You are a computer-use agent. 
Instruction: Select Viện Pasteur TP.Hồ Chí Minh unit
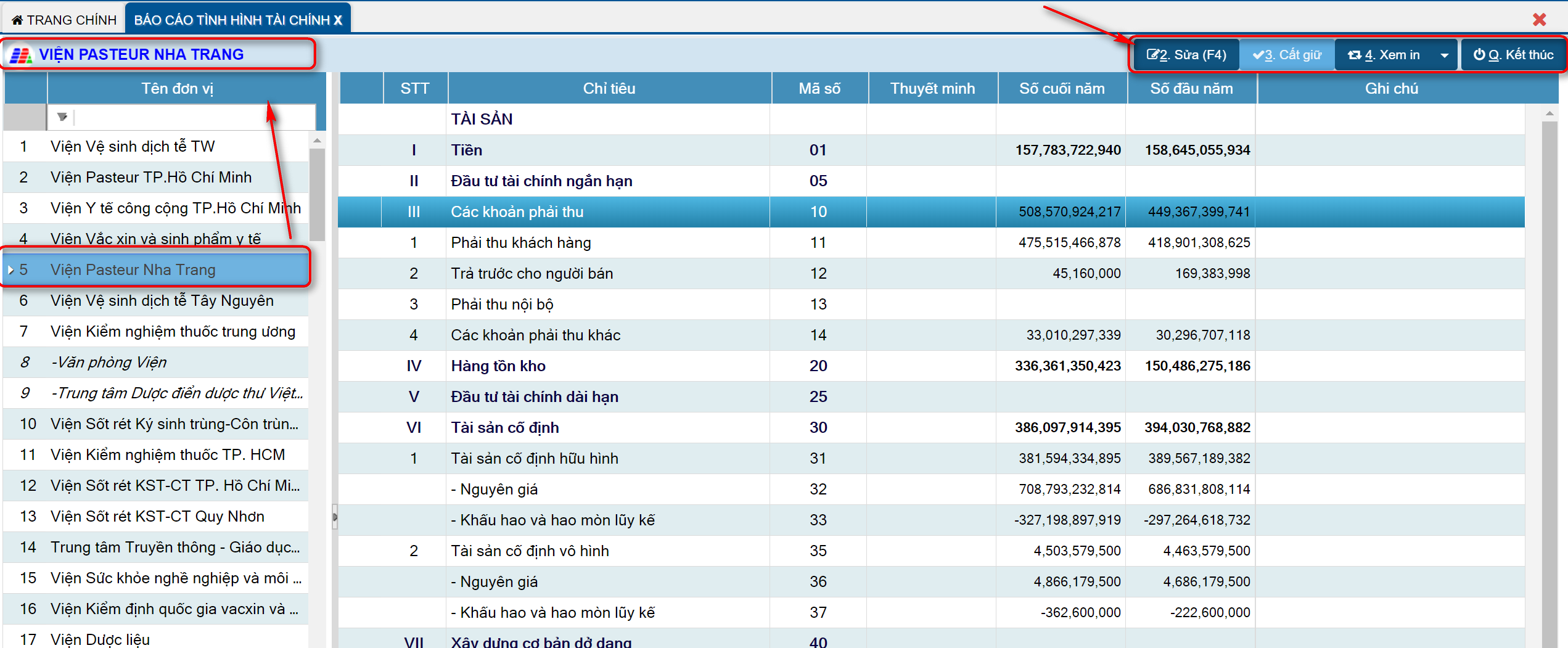[x=151, y=178]
